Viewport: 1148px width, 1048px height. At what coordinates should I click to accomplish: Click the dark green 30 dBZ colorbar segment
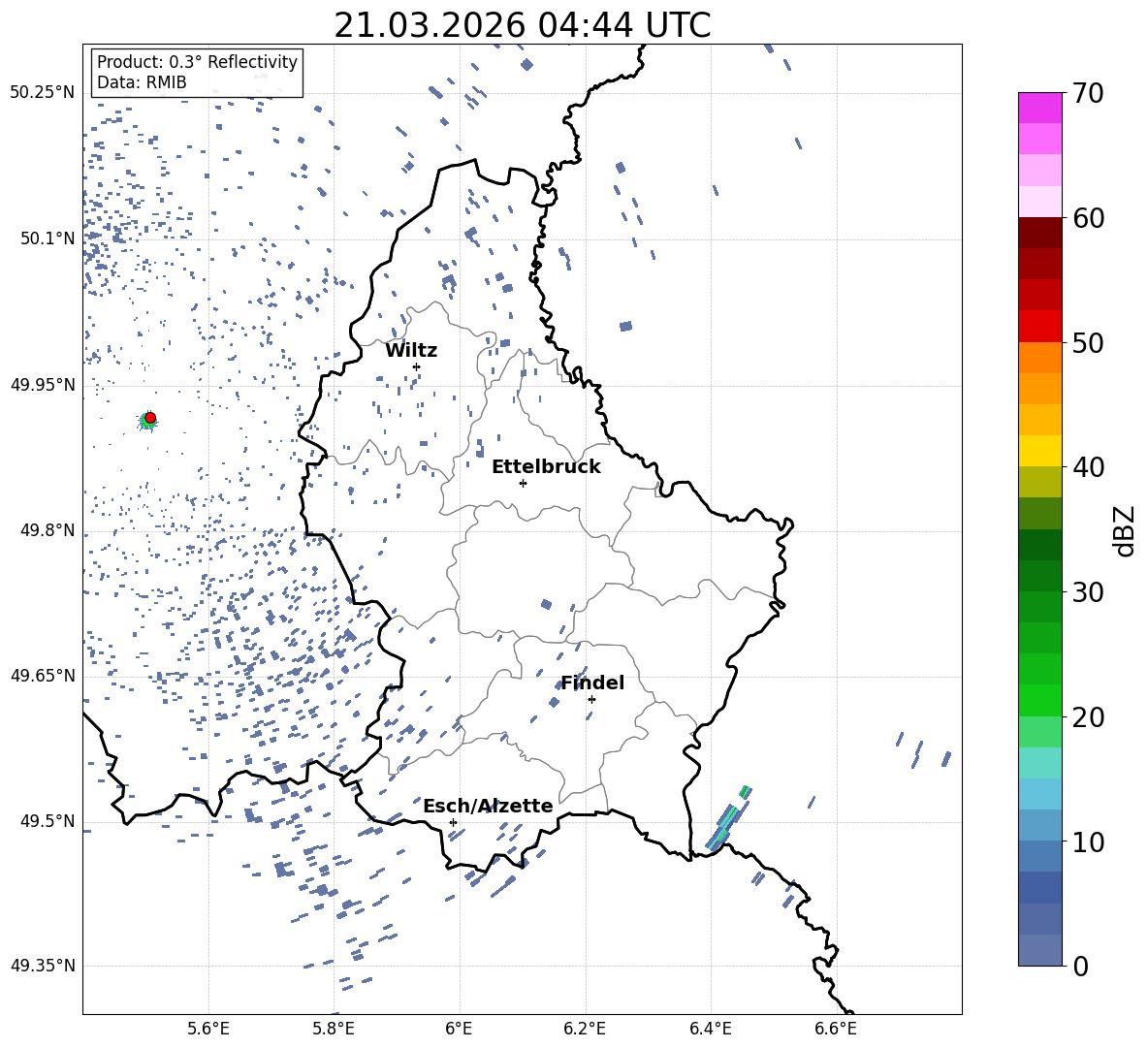click(x=1039, y=576)
